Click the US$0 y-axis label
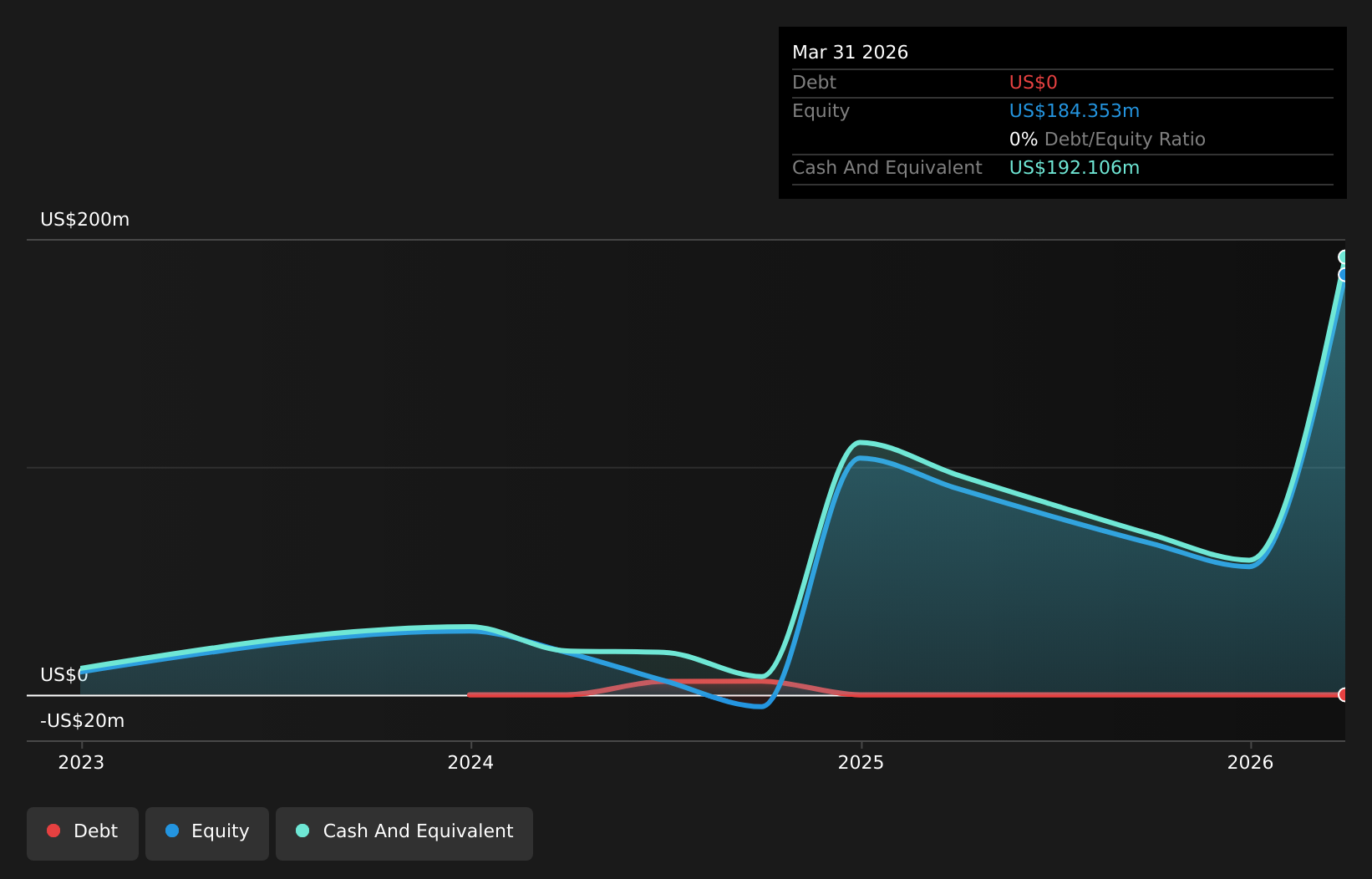 (x=64, y=675)
